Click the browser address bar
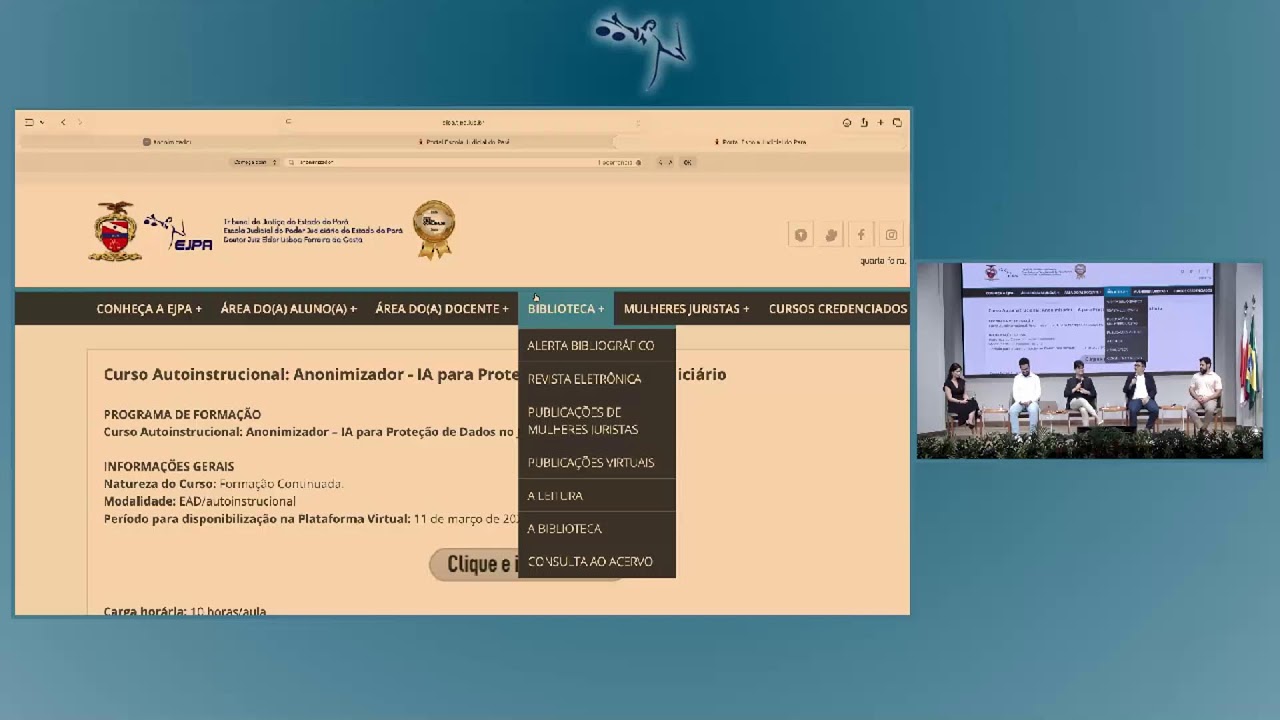The width and height of the screenshot is (1280, 720). (x=463, y=122)
